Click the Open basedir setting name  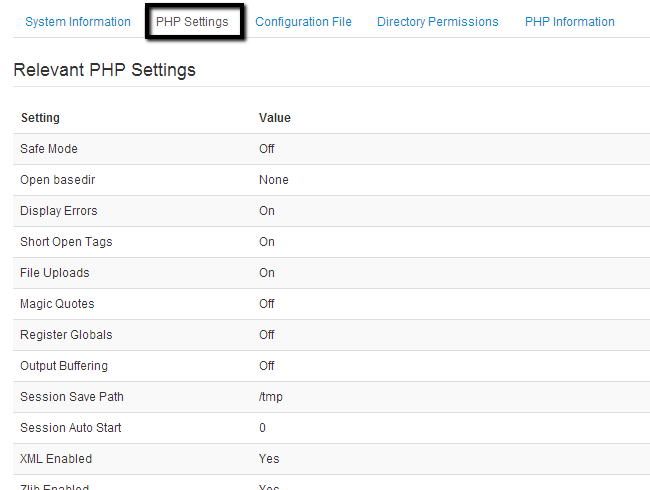(x=58, y=180)
